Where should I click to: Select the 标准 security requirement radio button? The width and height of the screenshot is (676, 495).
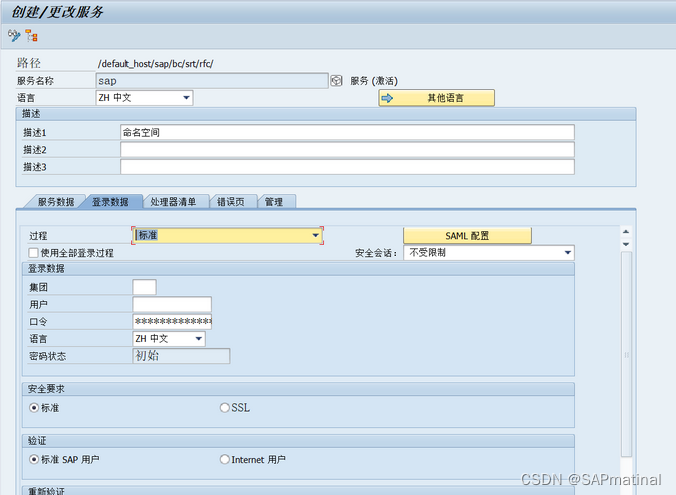click(x=34, y=407)
